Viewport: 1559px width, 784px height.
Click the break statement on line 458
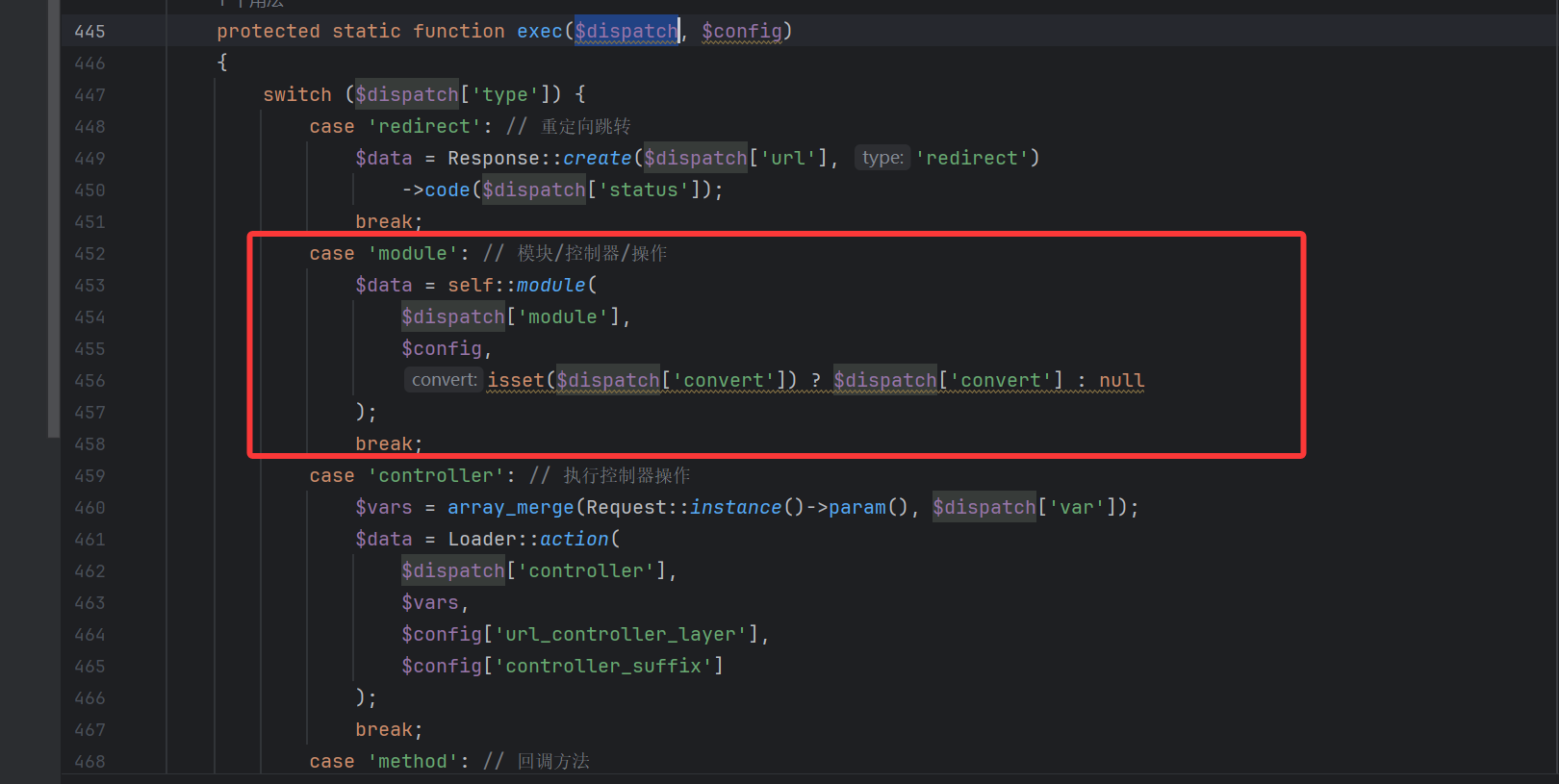[388, 444]
